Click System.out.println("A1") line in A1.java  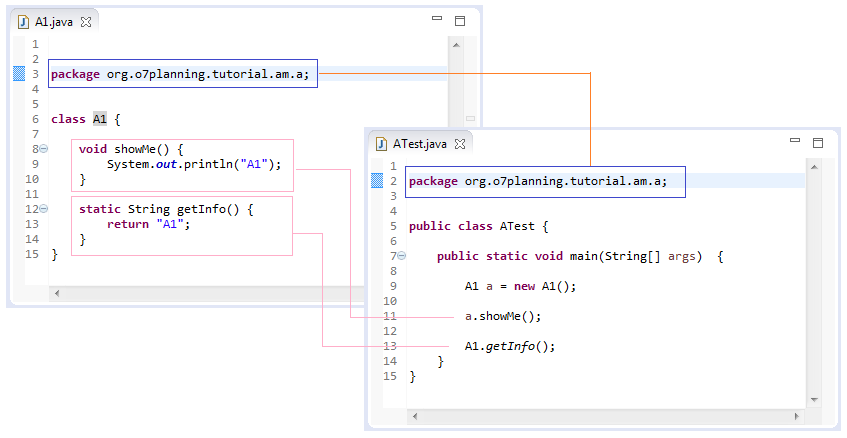tap(194, 164)
